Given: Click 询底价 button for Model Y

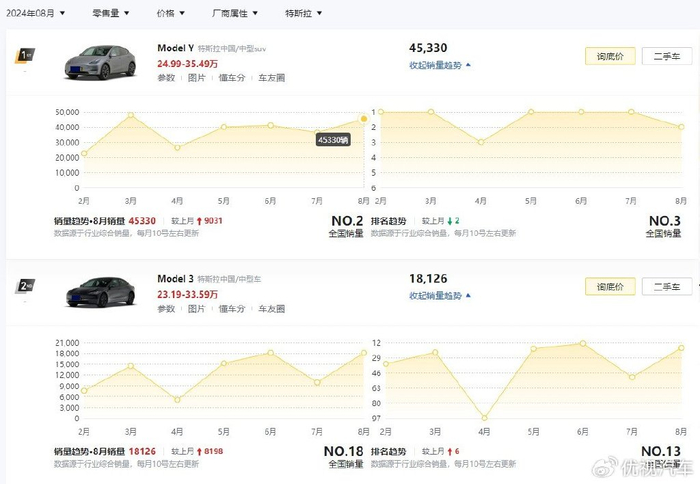Looking at the screenshot, I should point(610,56).
